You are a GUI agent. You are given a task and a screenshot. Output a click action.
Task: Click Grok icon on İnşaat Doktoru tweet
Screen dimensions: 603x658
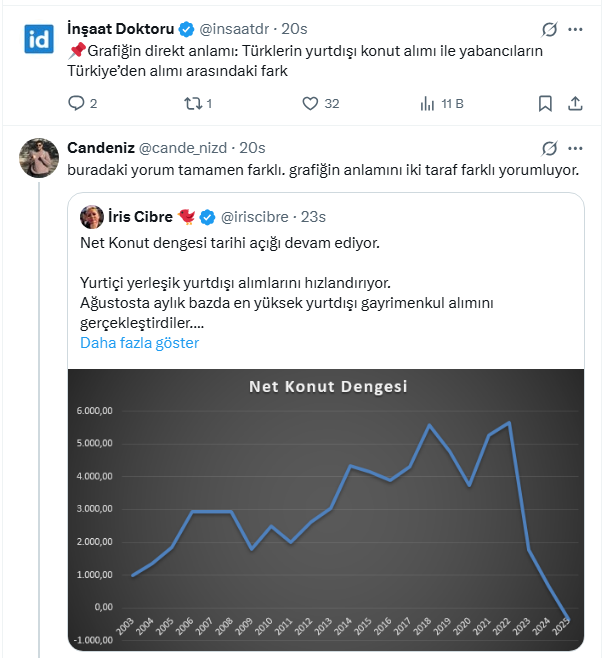coord(548,30)
